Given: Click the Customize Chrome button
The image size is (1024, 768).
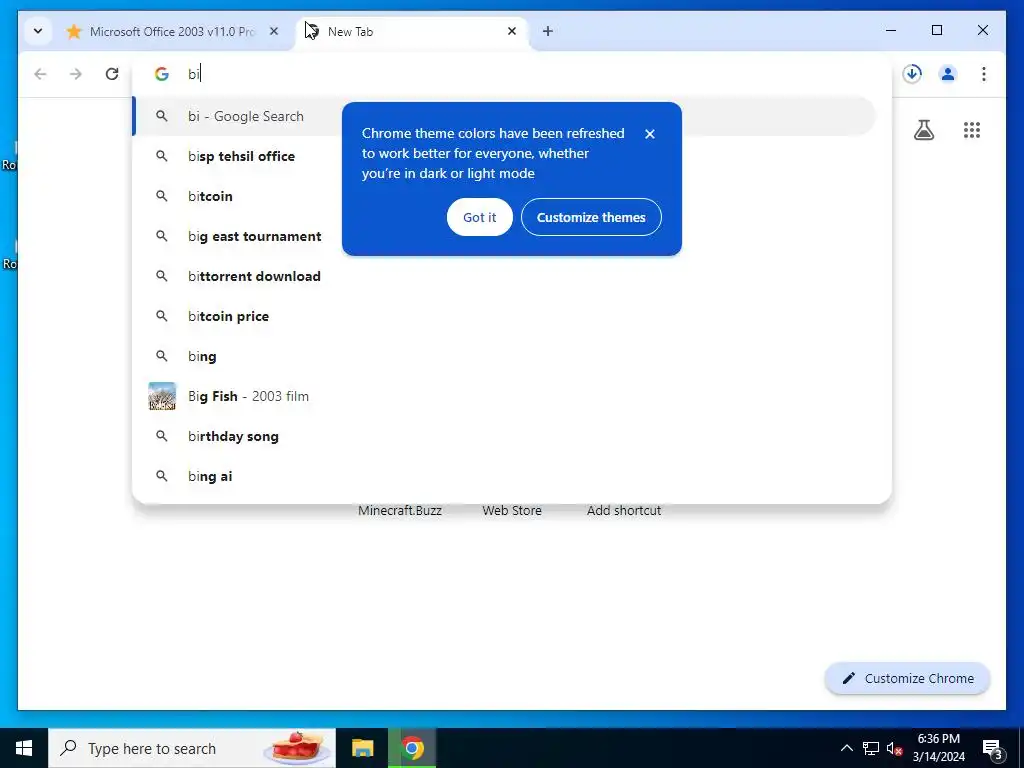Looking at the screenshot, I should pos(908,679).
